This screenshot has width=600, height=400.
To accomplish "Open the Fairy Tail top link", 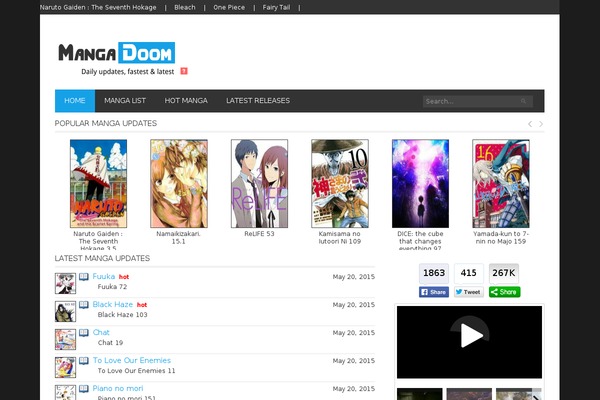I will pyautogui.click(x=276, y=7).
